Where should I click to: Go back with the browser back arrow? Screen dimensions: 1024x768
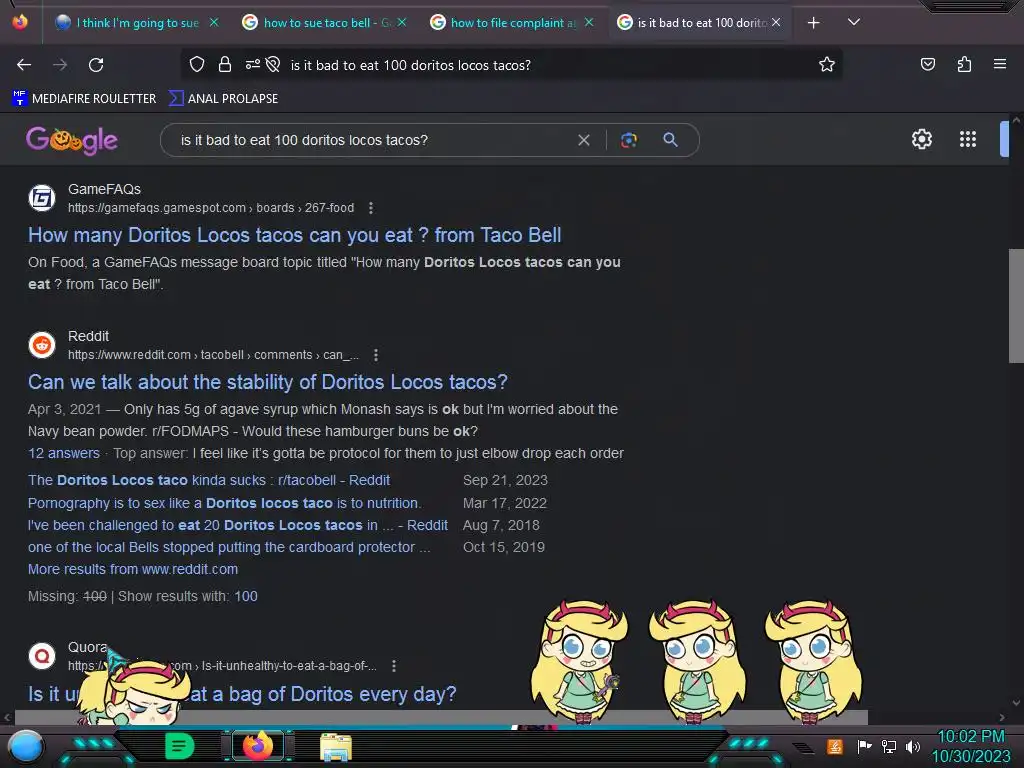24,65
